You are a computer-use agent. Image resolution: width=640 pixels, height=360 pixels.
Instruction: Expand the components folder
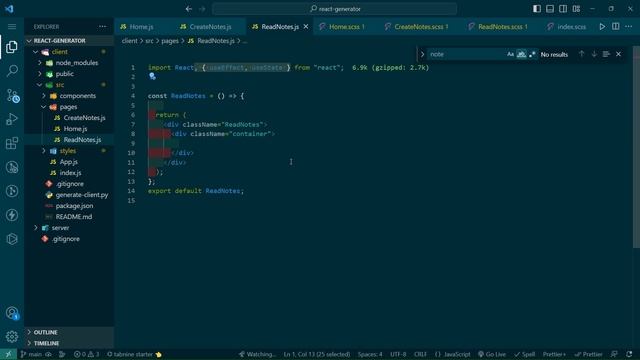[44, 96]
